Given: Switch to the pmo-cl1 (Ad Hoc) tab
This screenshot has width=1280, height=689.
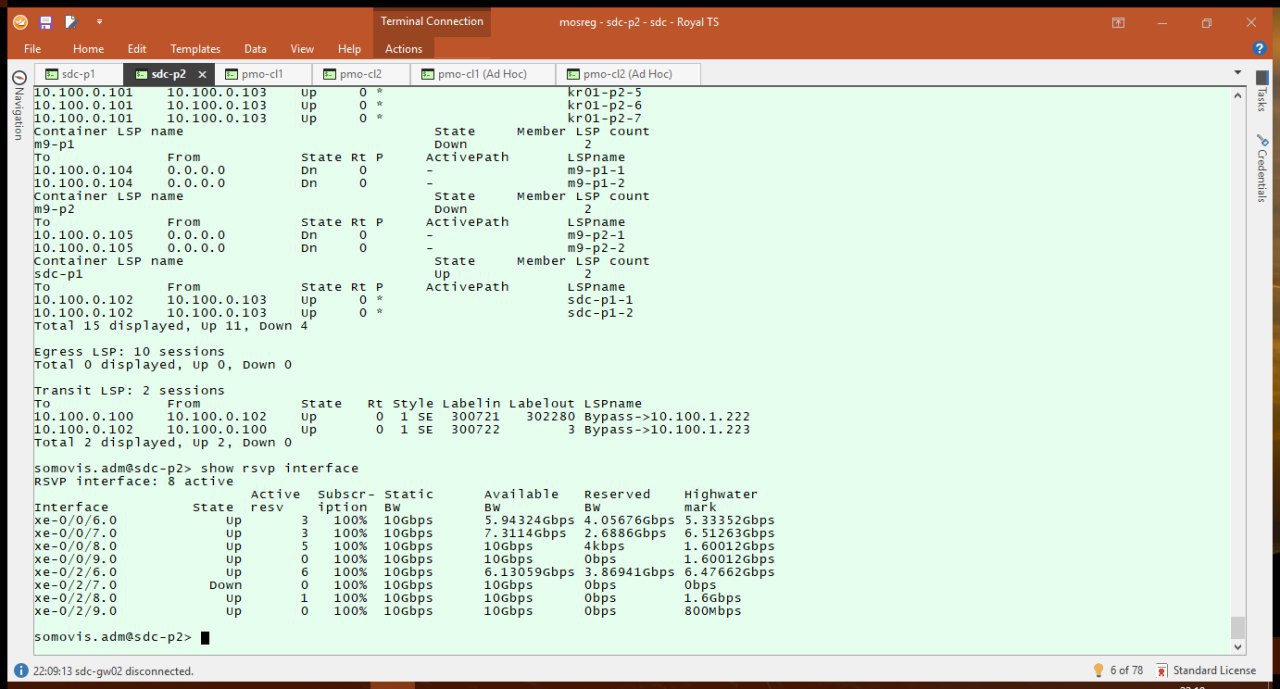Looking at the screenshot, I should 483,74.
